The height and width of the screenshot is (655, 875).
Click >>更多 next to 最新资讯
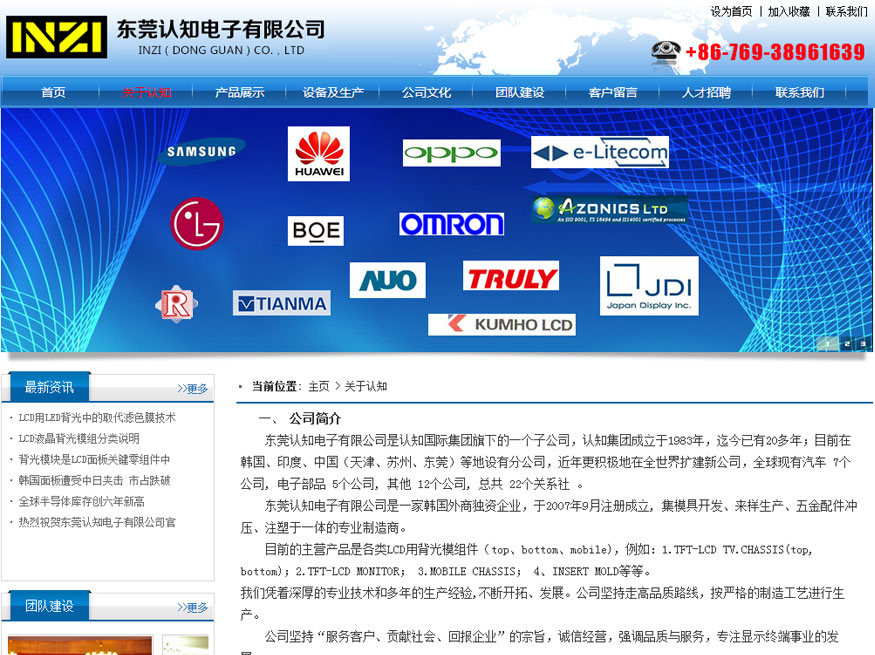[x=193, y=388]
